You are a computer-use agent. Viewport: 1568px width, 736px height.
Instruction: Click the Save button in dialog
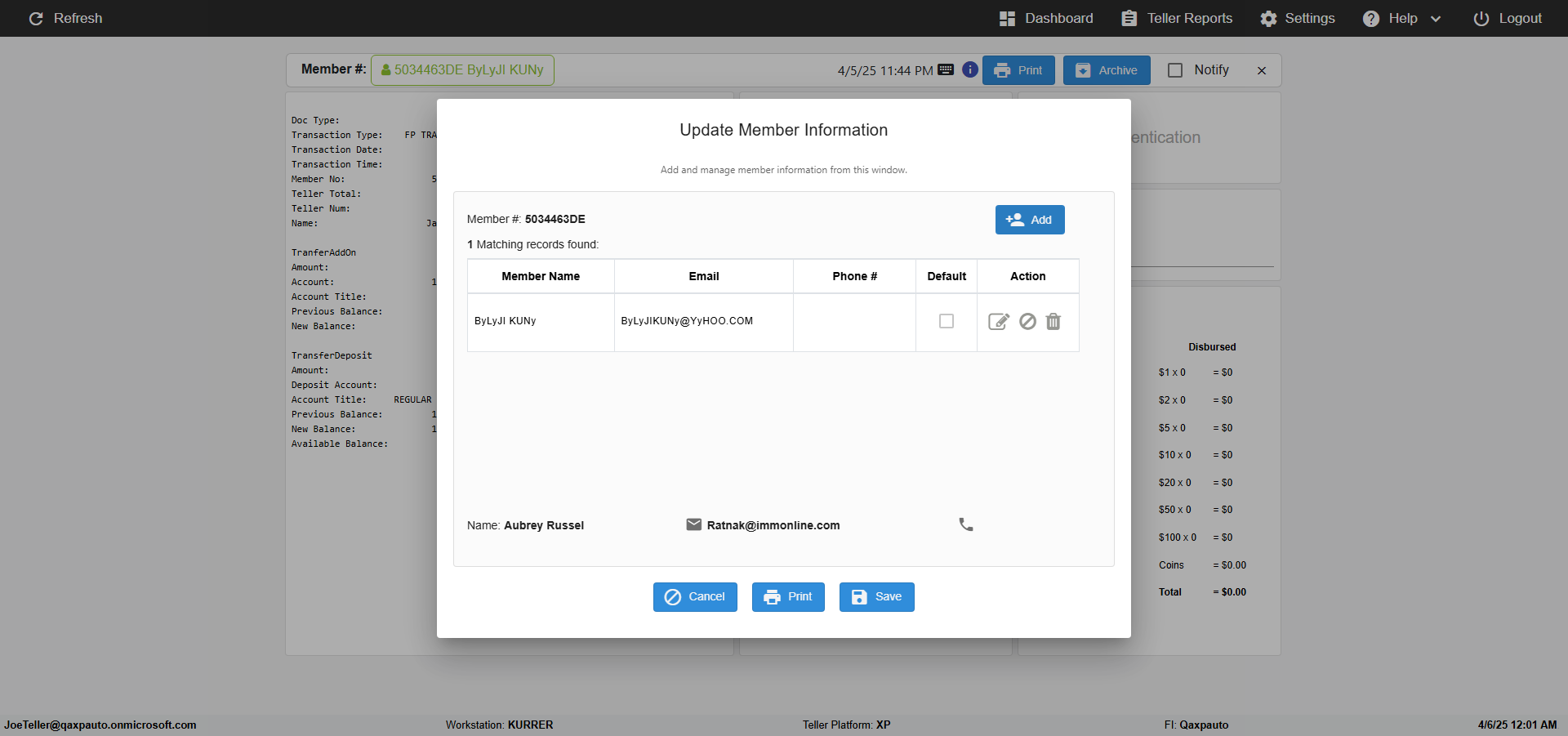876,597
